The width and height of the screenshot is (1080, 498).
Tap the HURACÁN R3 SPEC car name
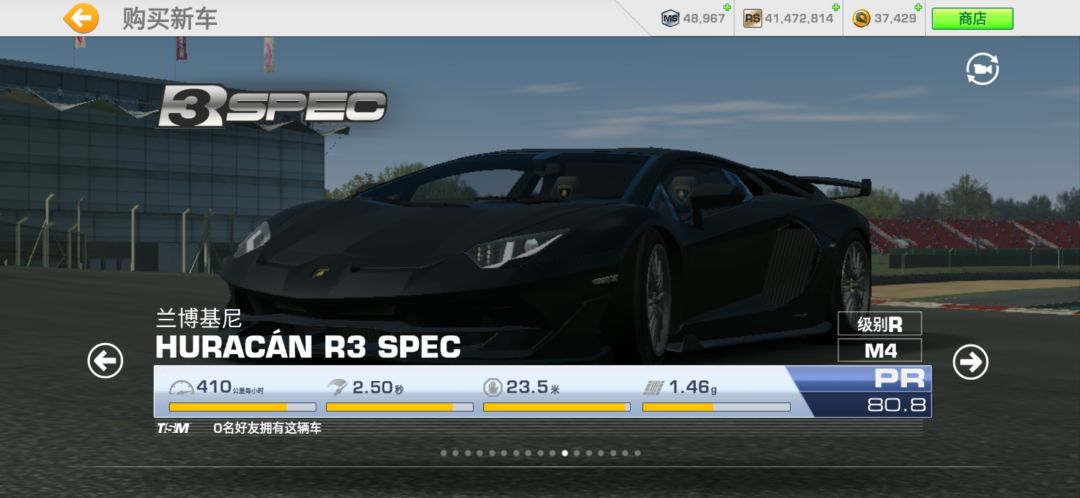pos(308,346)
